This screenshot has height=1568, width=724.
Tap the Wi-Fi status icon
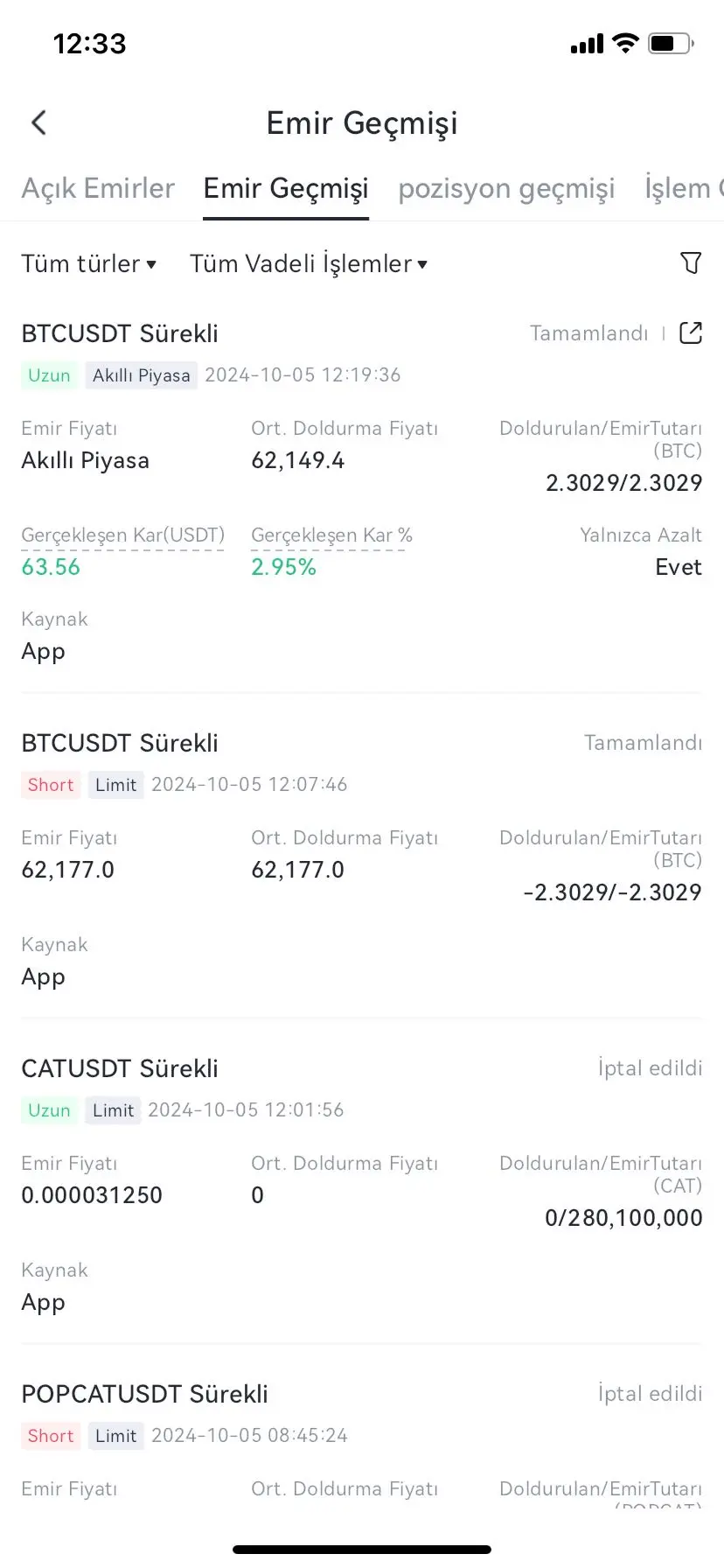tap(625, 43)
